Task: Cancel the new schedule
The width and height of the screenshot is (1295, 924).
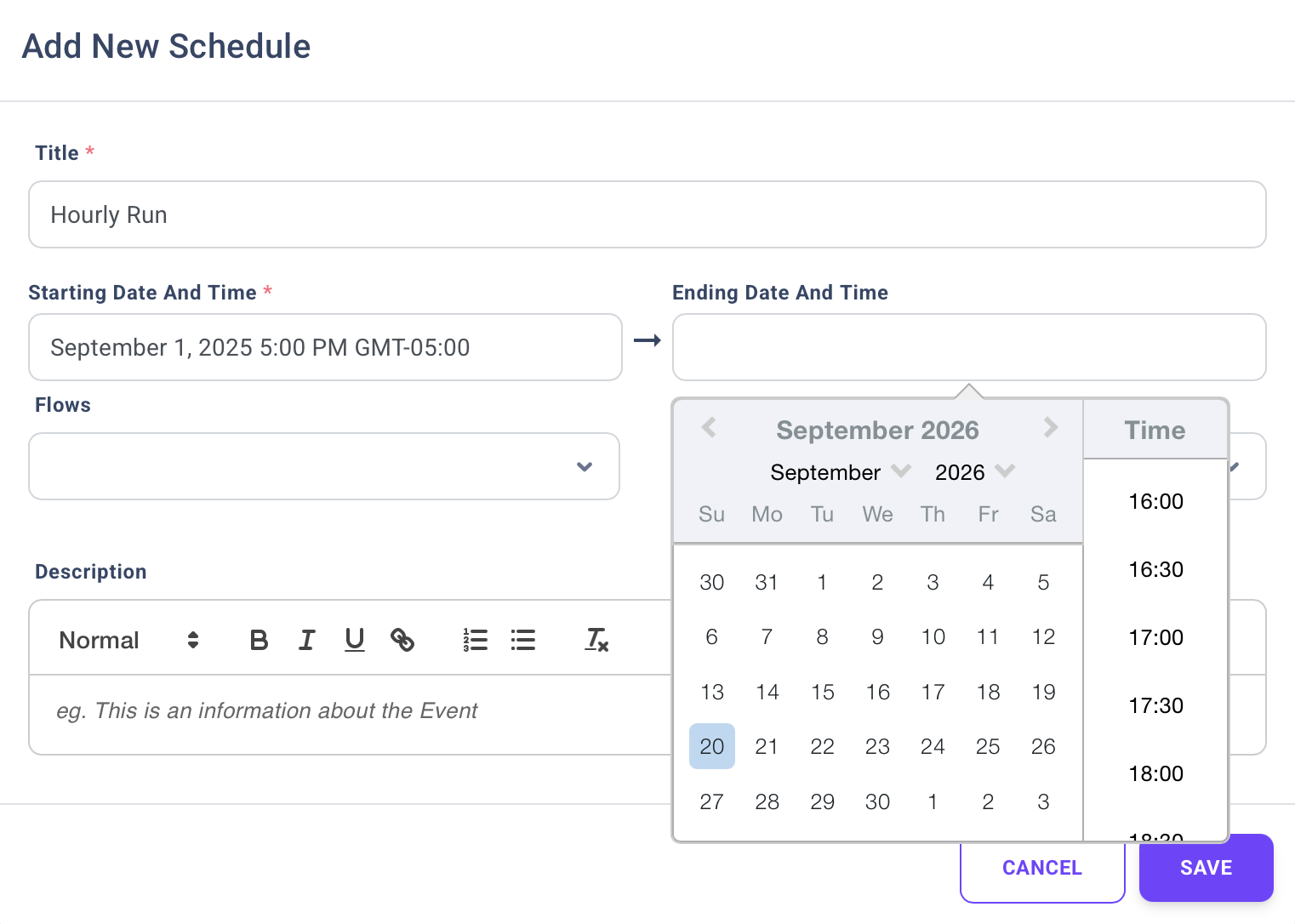Action: [1041, 868]
